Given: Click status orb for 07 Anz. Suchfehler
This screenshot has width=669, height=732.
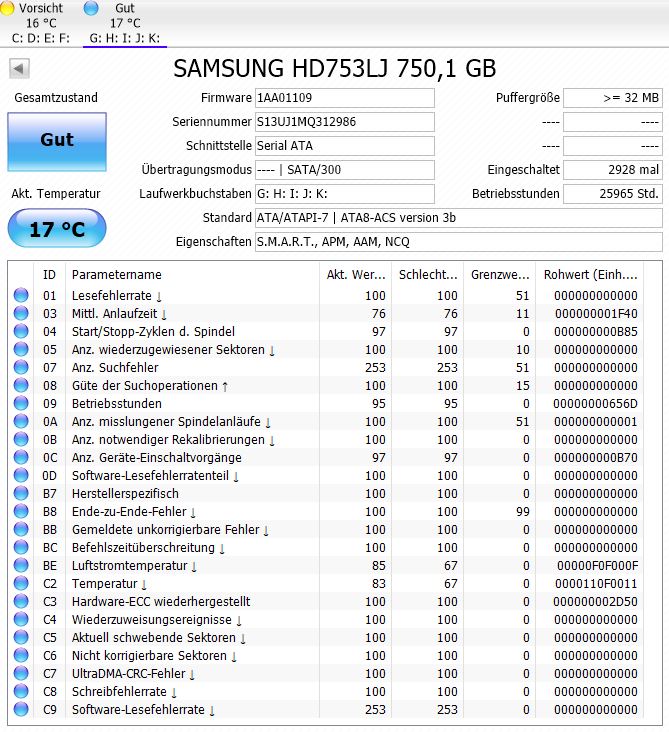Looking at the screenshot, I should click(21, 367).
